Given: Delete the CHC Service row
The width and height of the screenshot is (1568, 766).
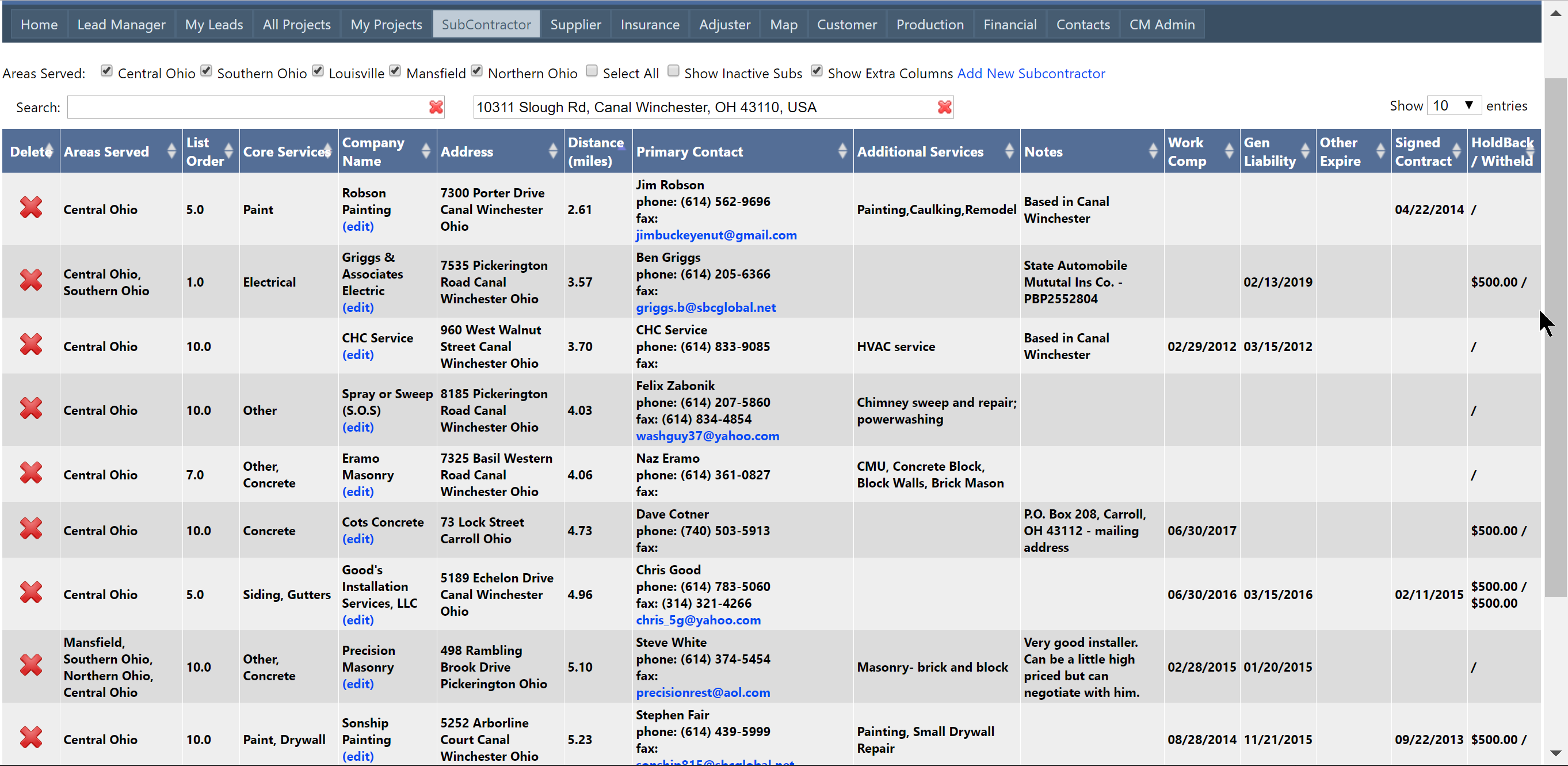Looking at the screenshot, I should coord(31,345).
